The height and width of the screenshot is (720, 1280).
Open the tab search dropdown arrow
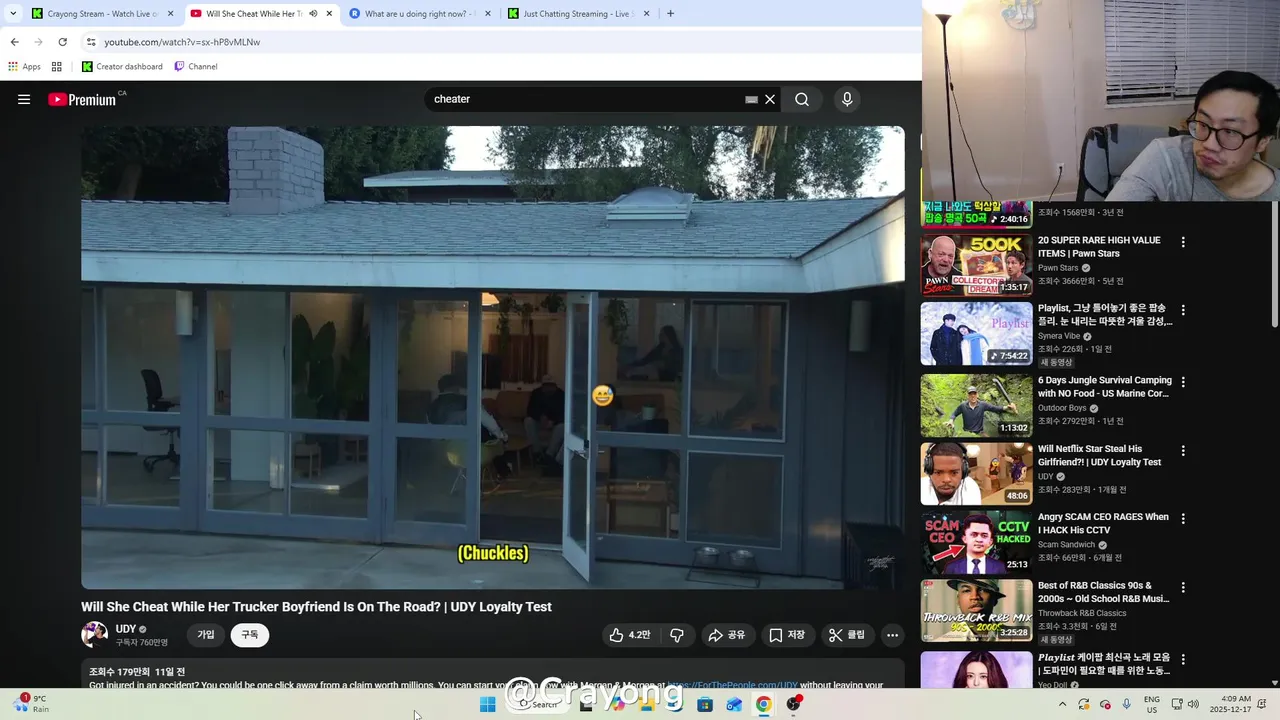pyautogui.click(x=12, y=14)
